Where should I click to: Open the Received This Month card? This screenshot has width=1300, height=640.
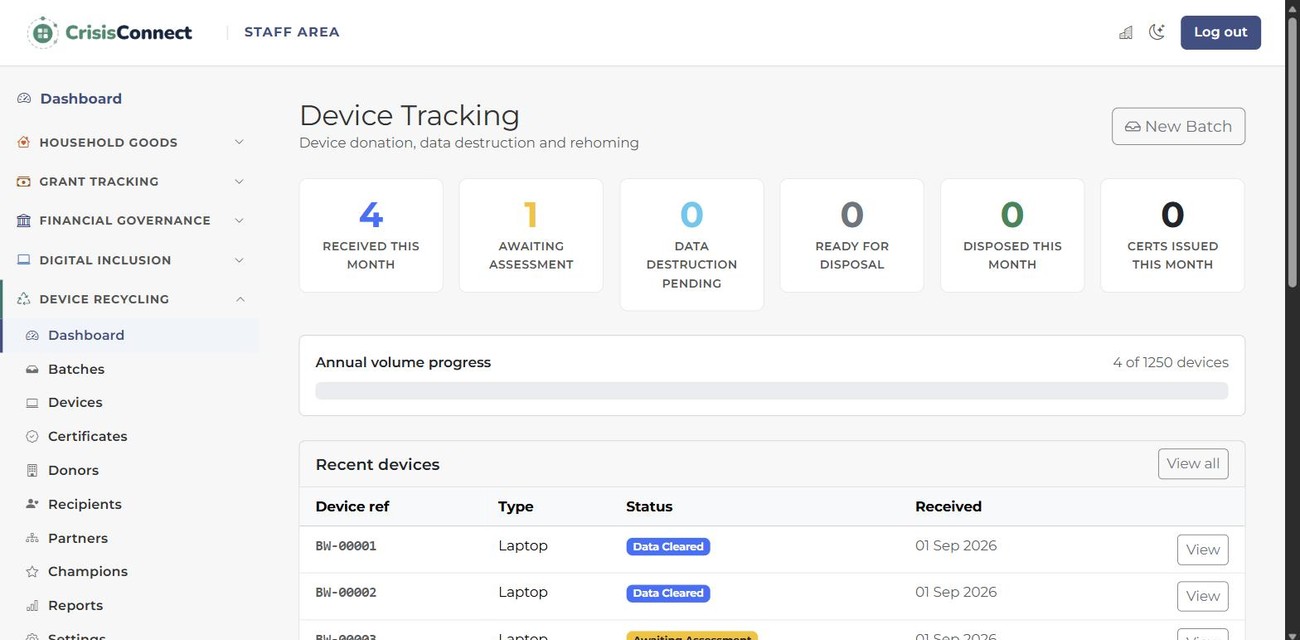click(371, 235)
